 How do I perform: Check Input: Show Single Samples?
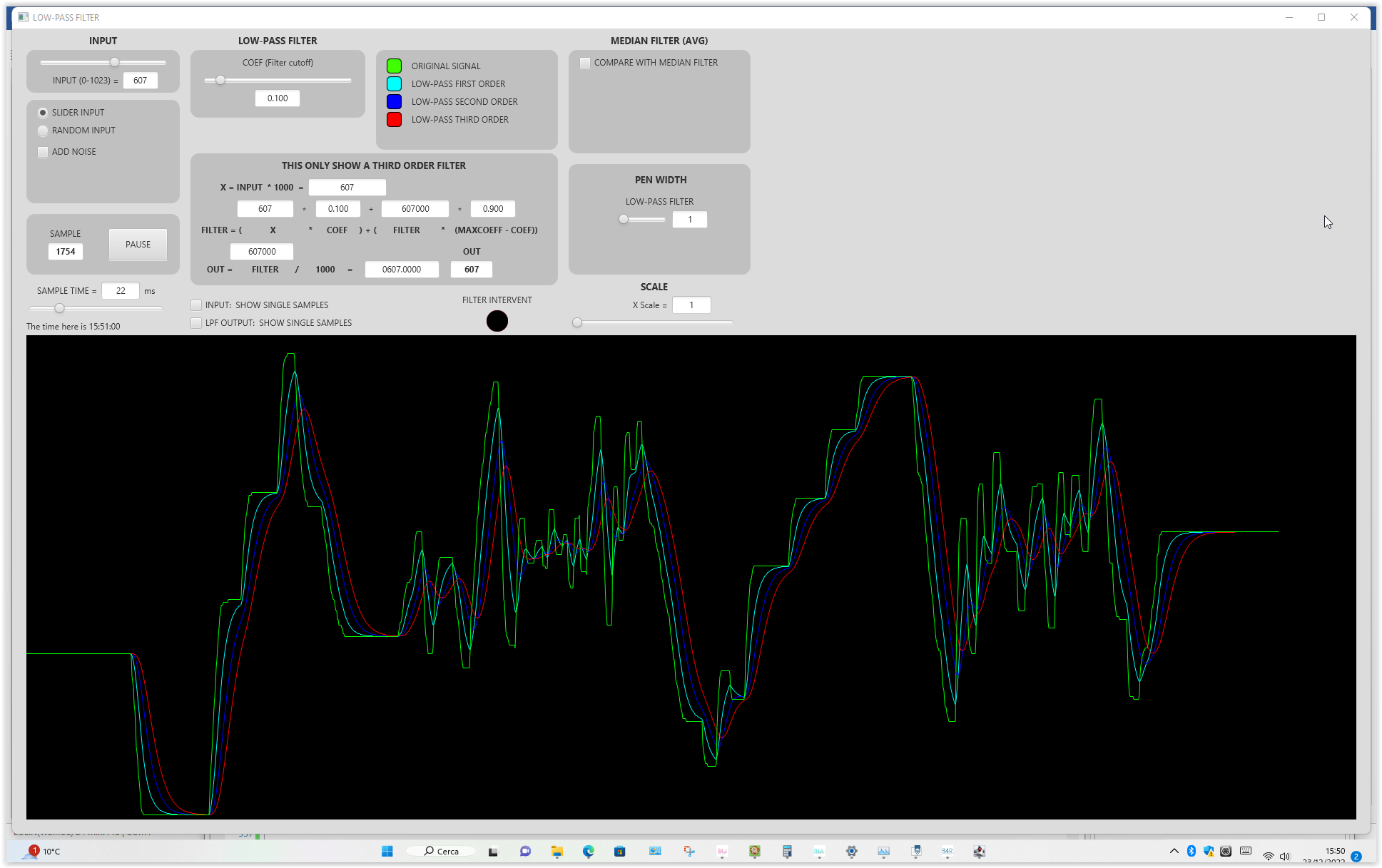click(196, 305)
